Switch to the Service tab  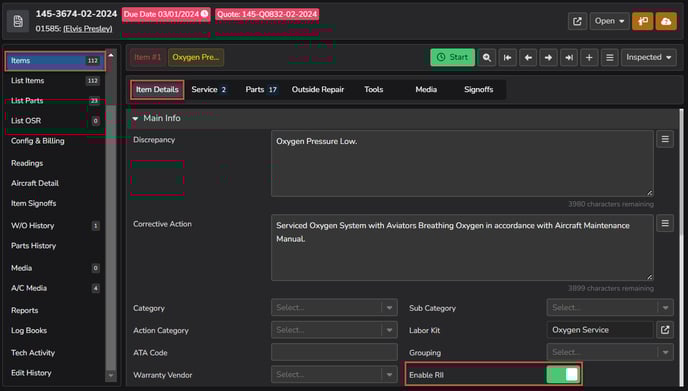click(x=209, y=90)
